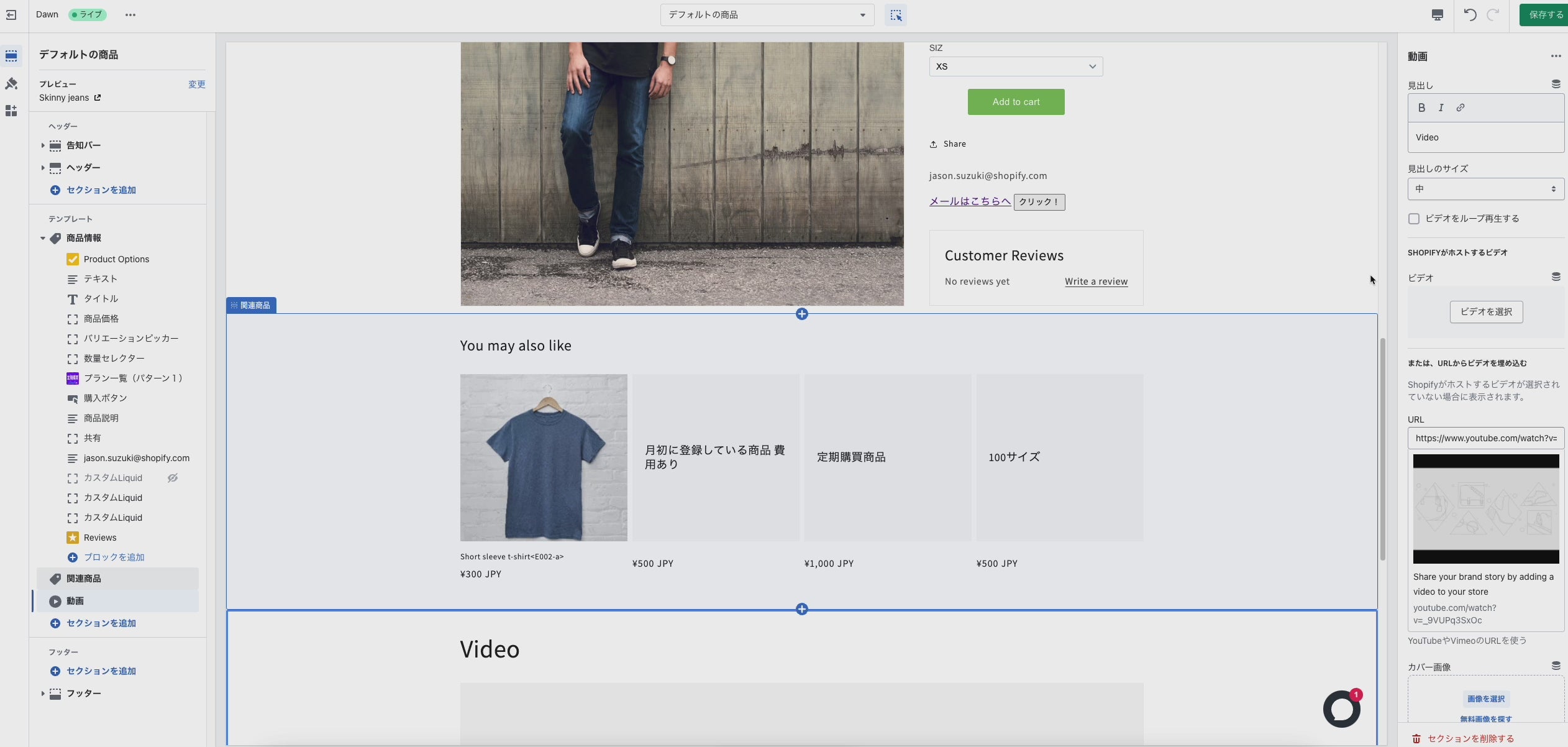Screen dimensions: 1568x747
Task: Open the app embeds icon
Action: pos(11,111)
